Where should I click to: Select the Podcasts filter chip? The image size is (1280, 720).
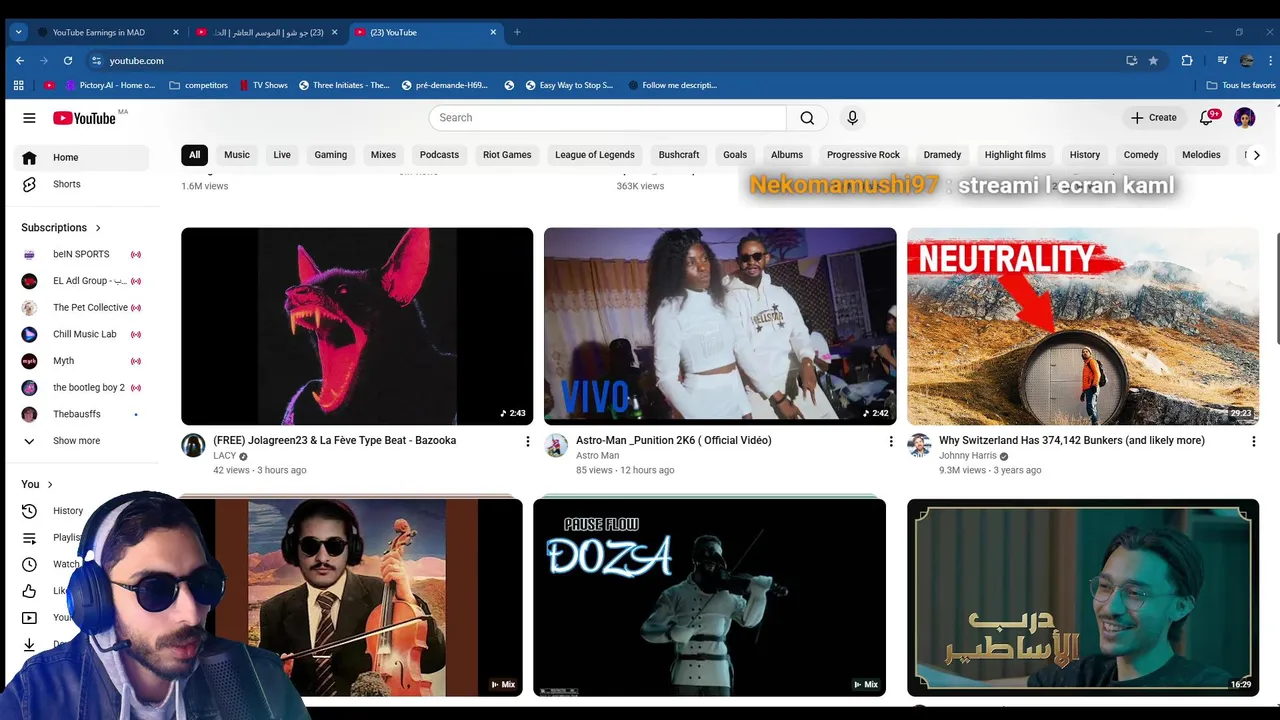tap(439, 155)
